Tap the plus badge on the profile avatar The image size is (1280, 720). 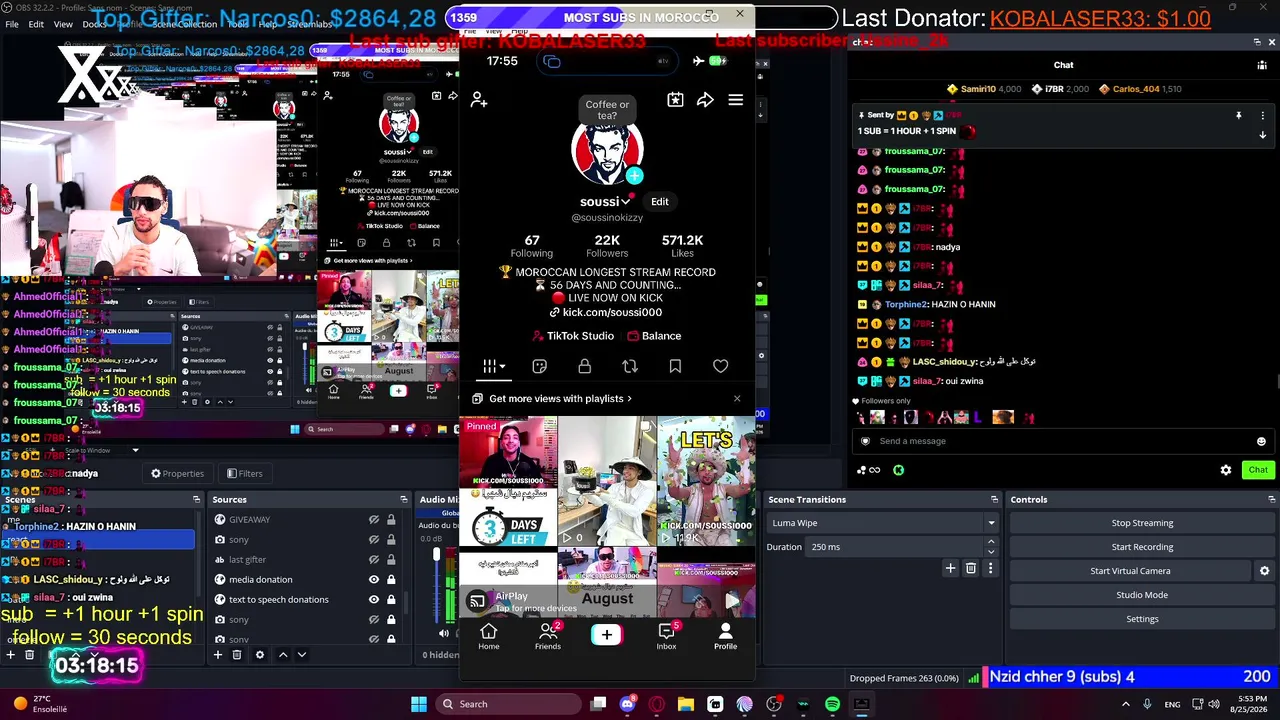tap(634, 176)
